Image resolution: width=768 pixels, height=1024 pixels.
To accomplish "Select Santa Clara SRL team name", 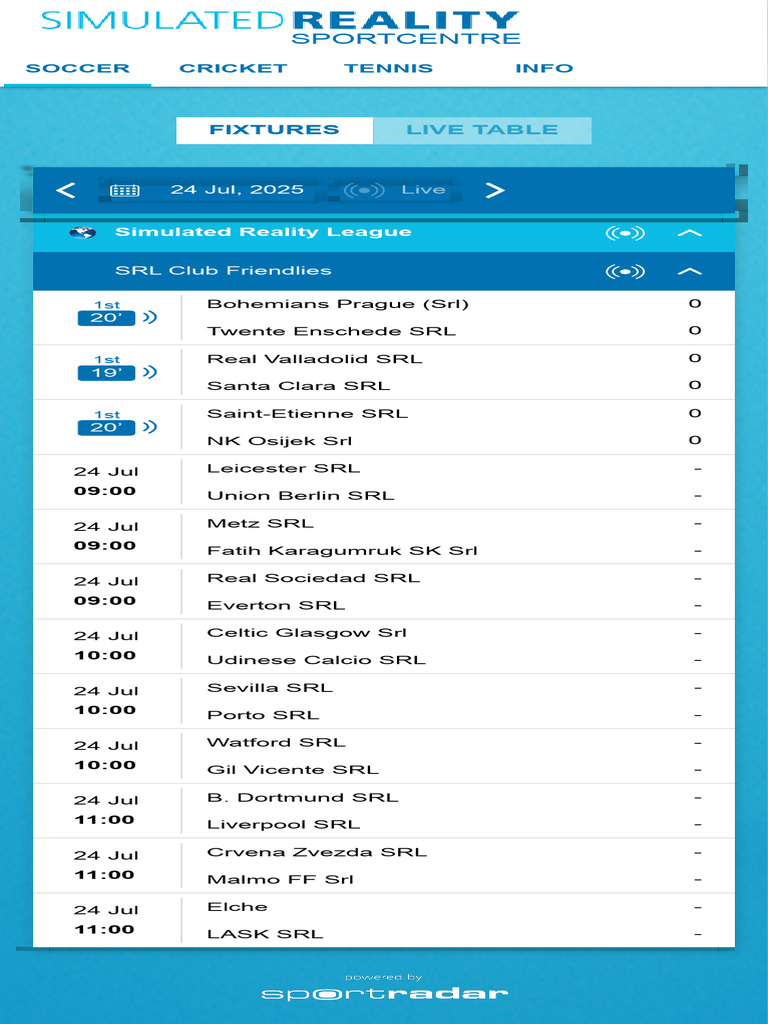I will (298, 386).
